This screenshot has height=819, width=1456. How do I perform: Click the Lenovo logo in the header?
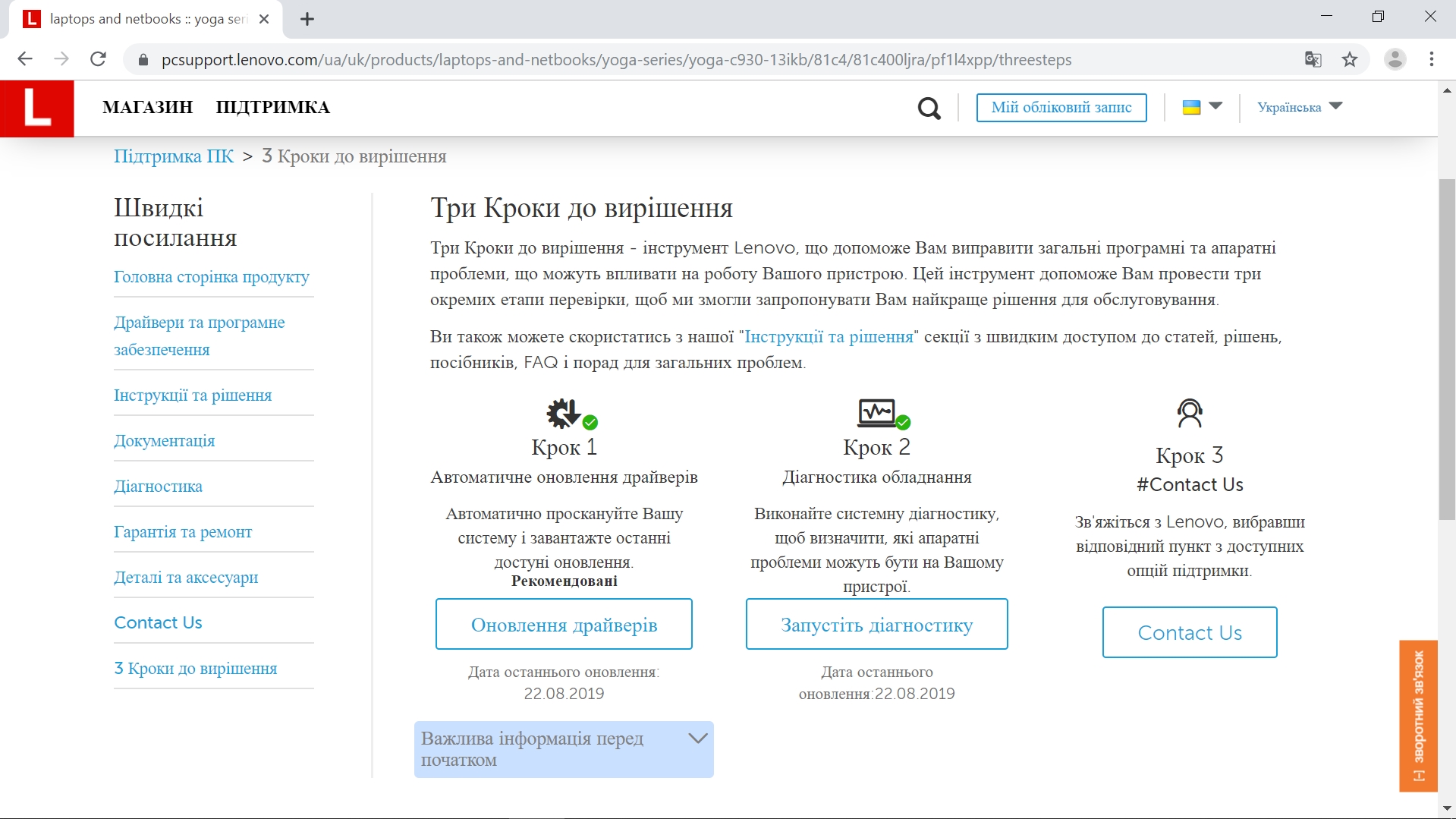[x=37, y=109]
